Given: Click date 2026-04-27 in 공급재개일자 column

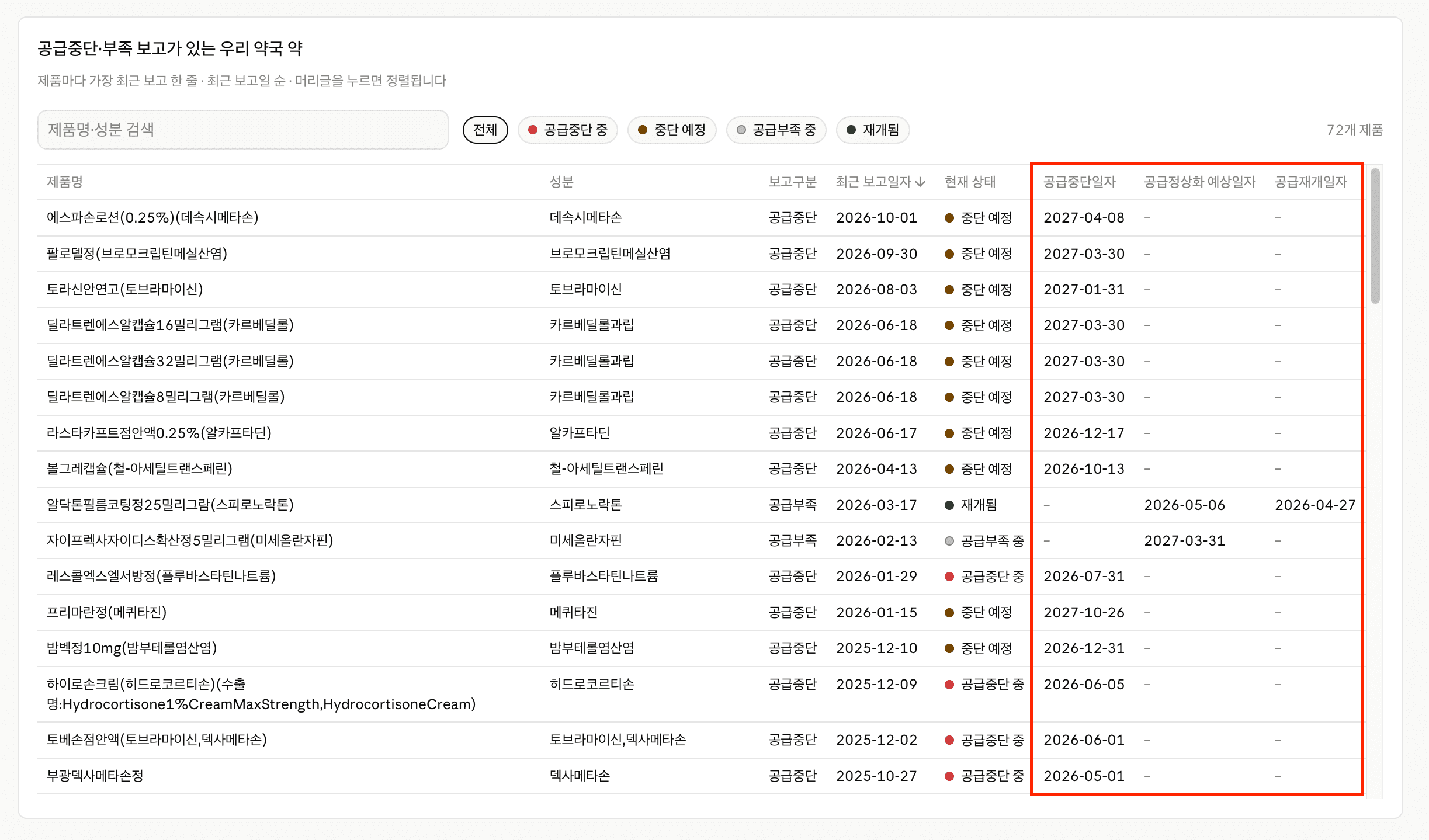Looking at the screenshot, I should coord(1315,505).
